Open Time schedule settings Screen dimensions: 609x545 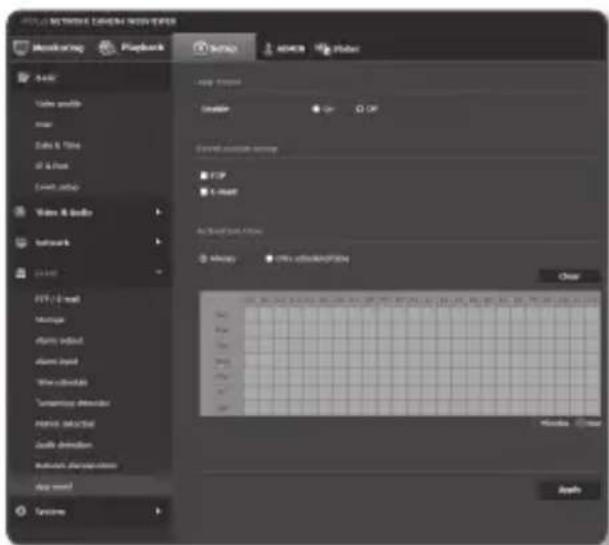pos(62,383)
